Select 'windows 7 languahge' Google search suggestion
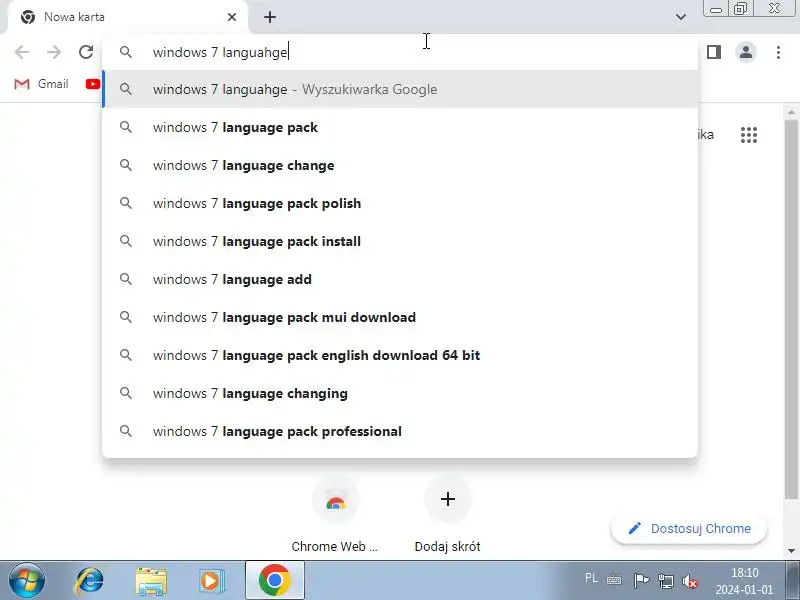Image resolution: width=800 pixels, height=600 pixels. pos(400,89)
